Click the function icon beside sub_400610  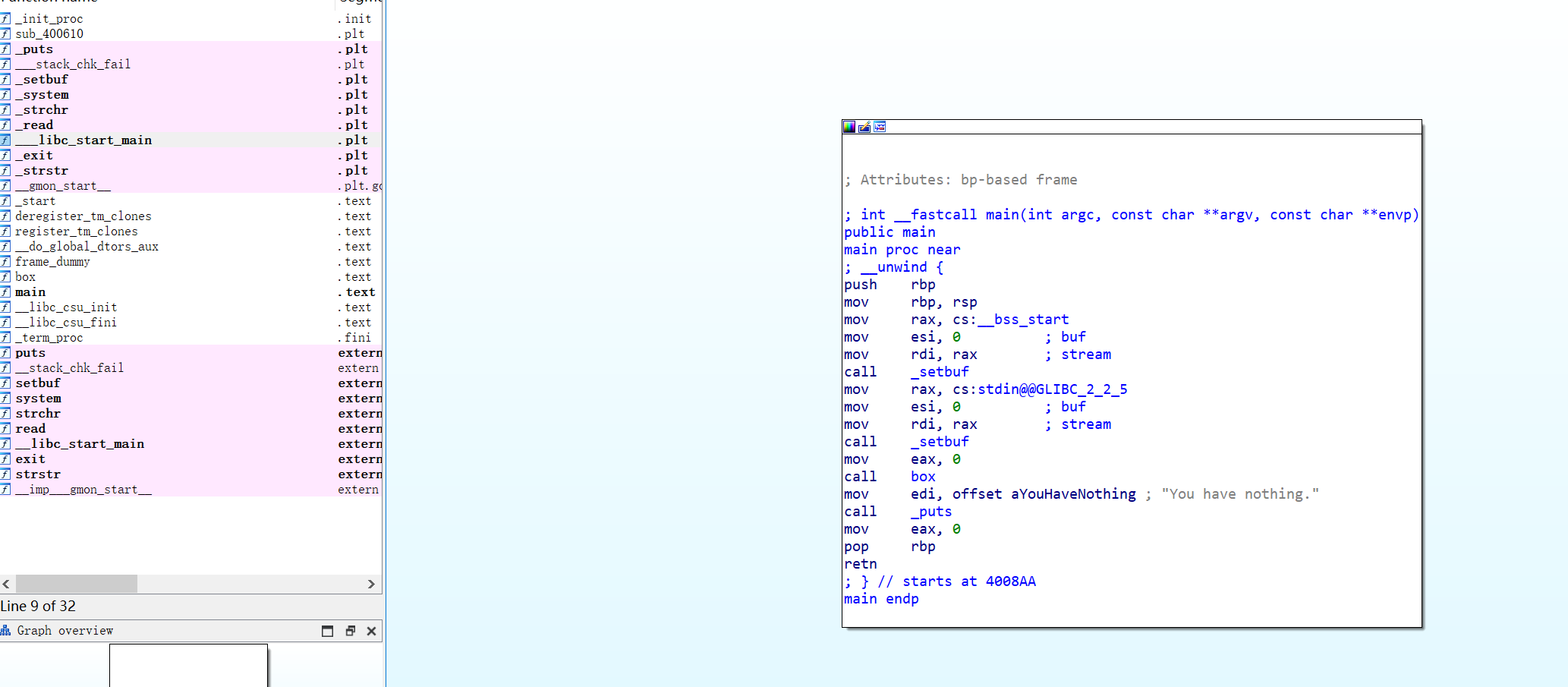(x=5, y=34)
